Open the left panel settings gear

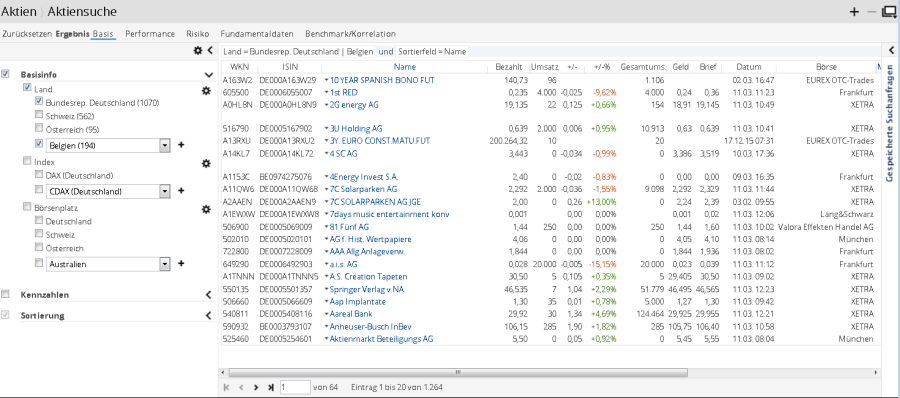198,51
